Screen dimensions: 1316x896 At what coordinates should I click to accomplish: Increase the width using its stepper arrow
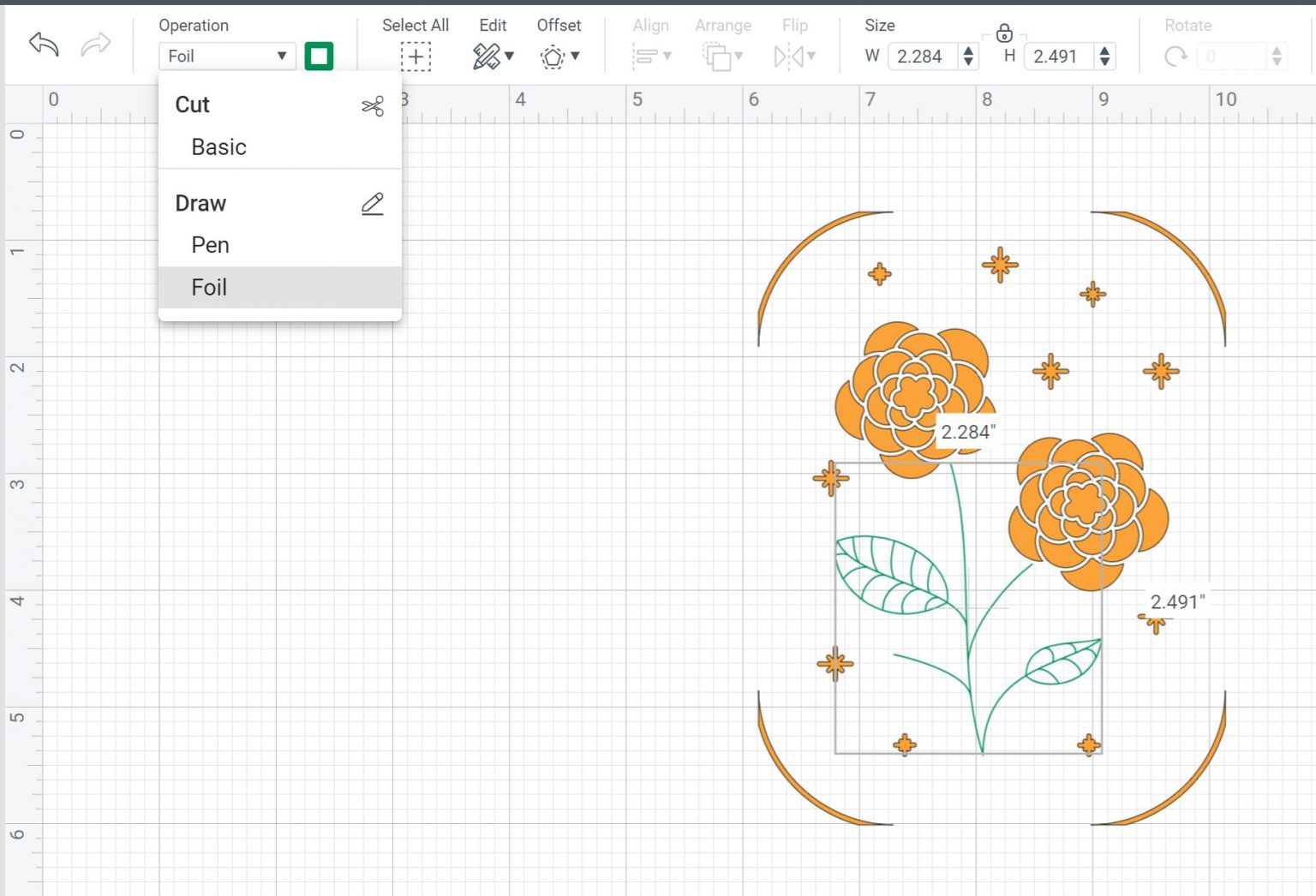click(x=969, y=51)
